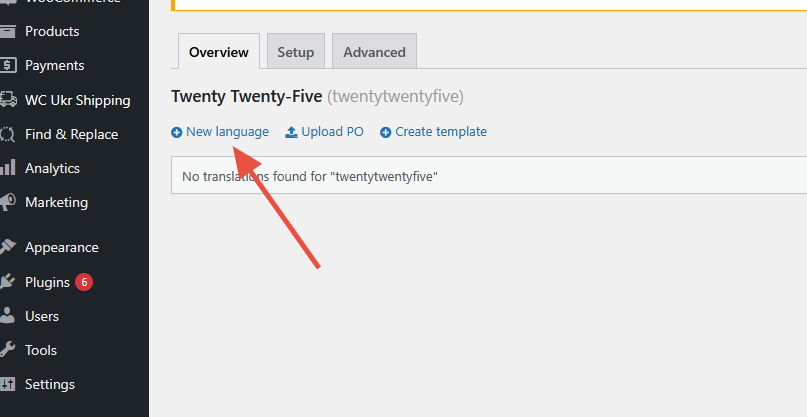Go to the Advanced tab

374,52
